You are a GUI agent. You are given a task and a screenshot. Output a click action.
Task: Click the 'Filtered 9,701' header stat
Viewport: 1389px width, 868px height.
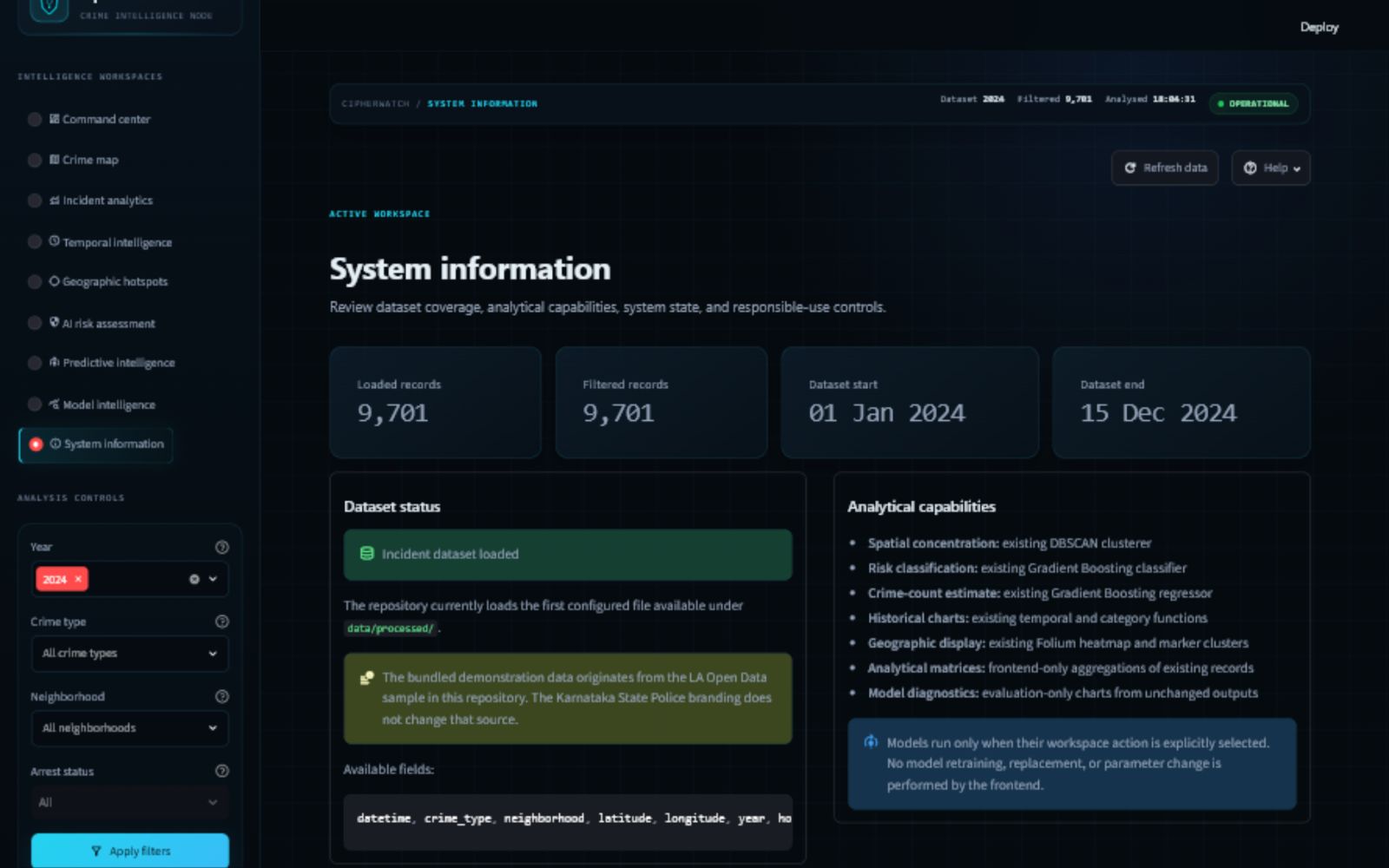point(1055,99)
